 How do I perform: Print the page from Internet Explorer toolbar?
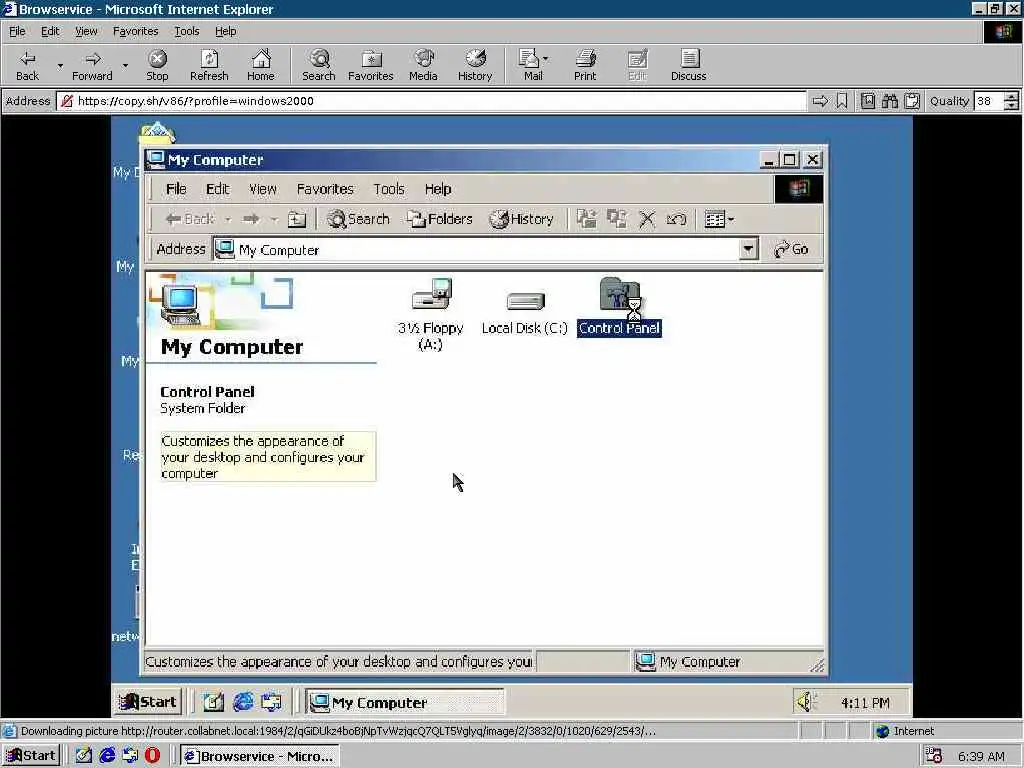point(585,65)
